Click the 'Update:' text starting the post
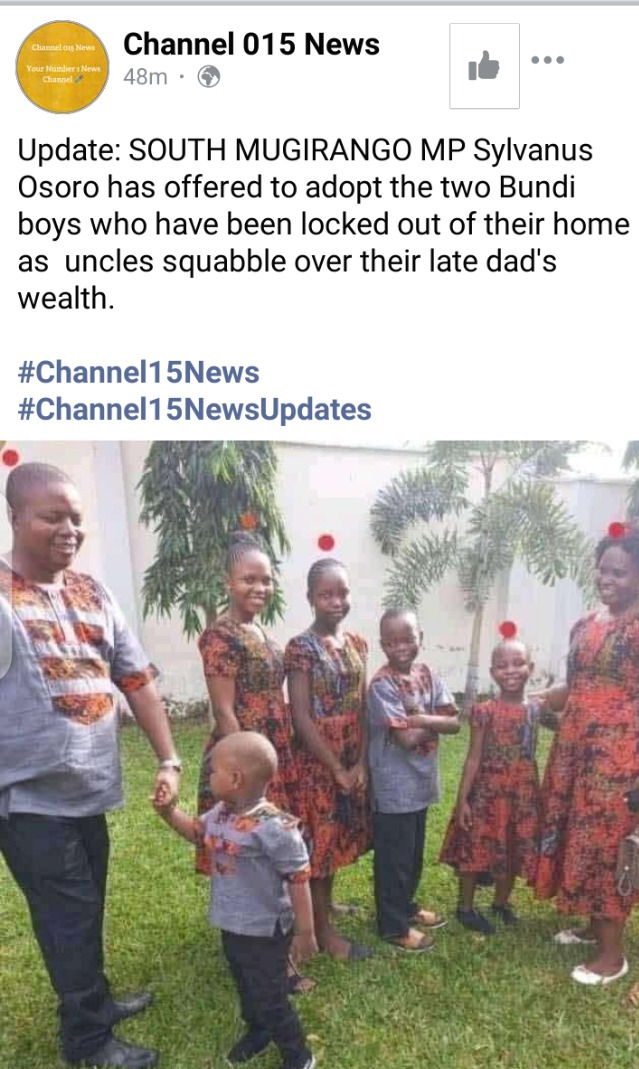This screenshot has height=1069, width=639. pos(70,151)
